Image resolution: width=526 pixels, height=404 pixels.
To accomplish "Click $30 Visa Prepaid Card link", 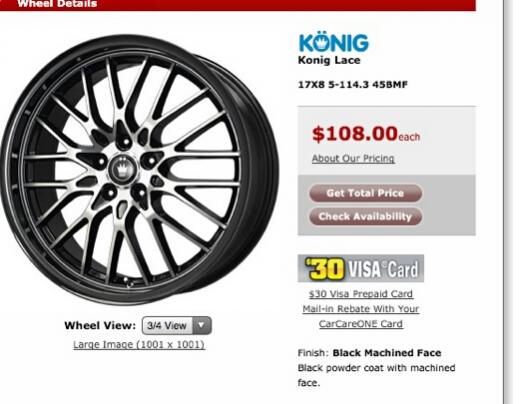I will 361,294.
